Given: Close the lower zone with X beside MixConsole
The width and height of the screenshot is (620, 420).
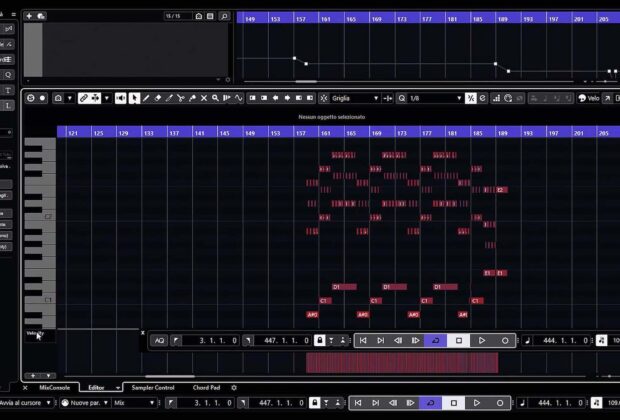Looking at the screenshot, I should pos(25,388).
